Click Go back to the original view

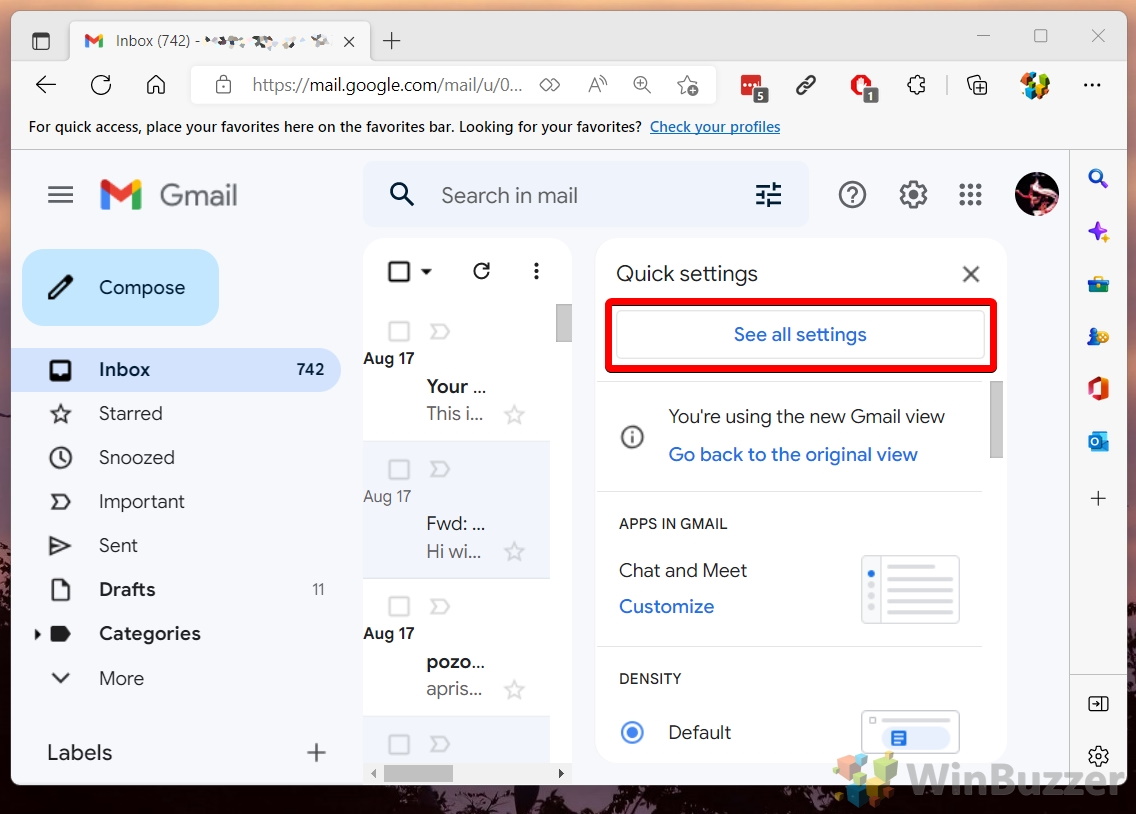(x=793, y=455)
